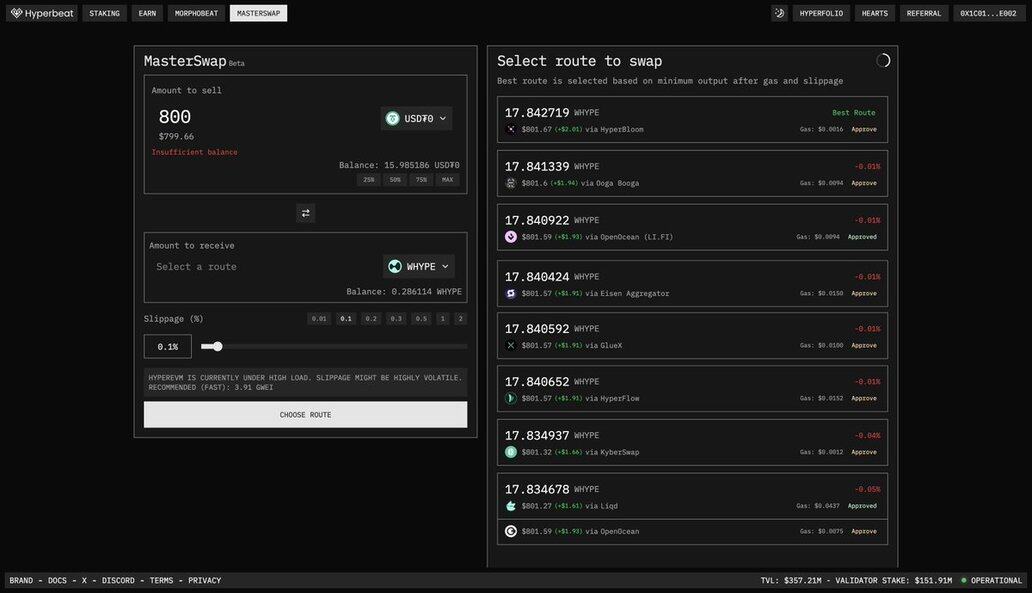Click Approve on the KyberSwap route
The height and width of the screenshot is (593, 1032).
[864, 452]
